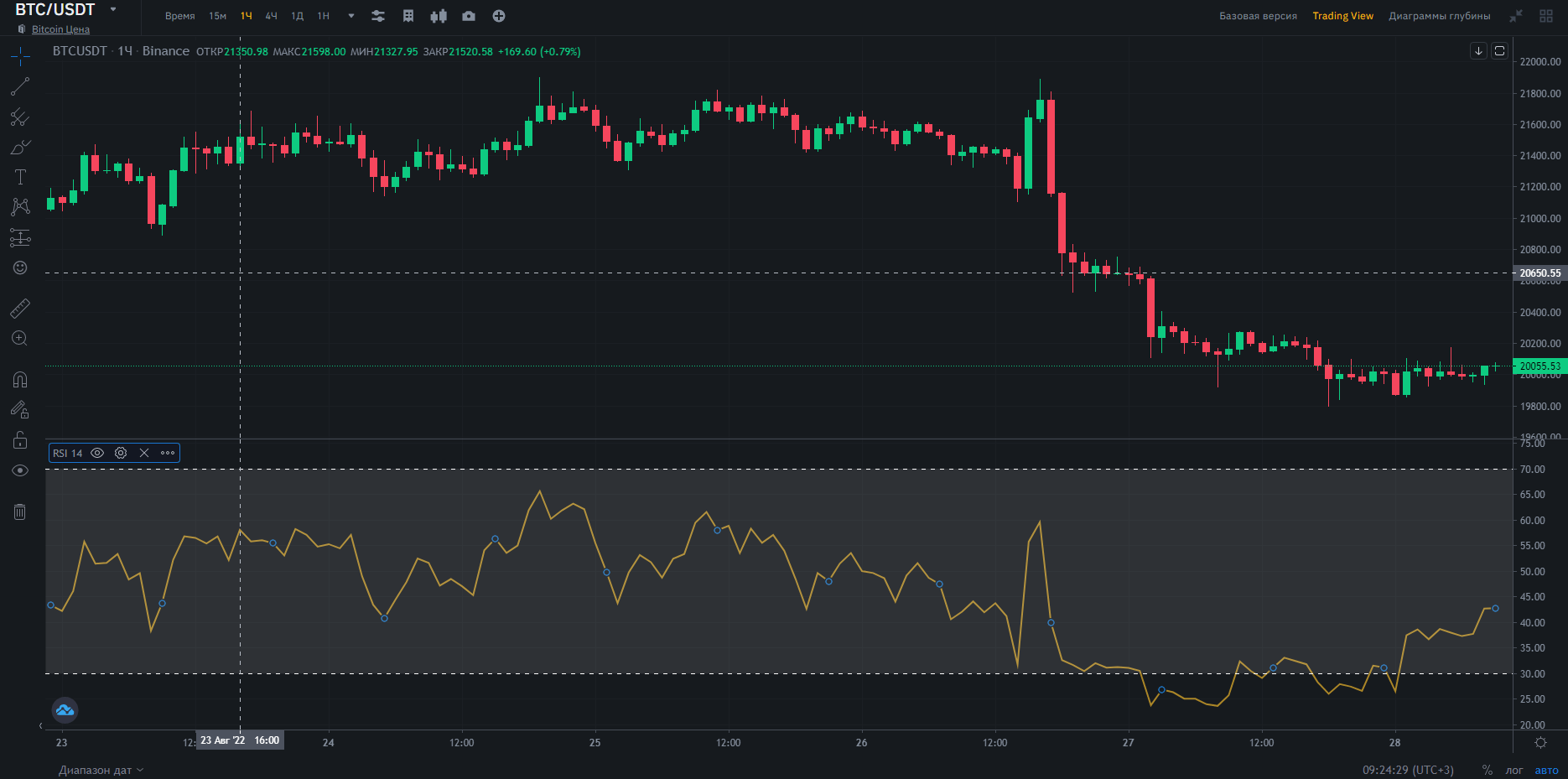This screenshot has width=1568, height=779.
Task: Toggle RSI 14 indicator visibility
Action: pos(97,453)
